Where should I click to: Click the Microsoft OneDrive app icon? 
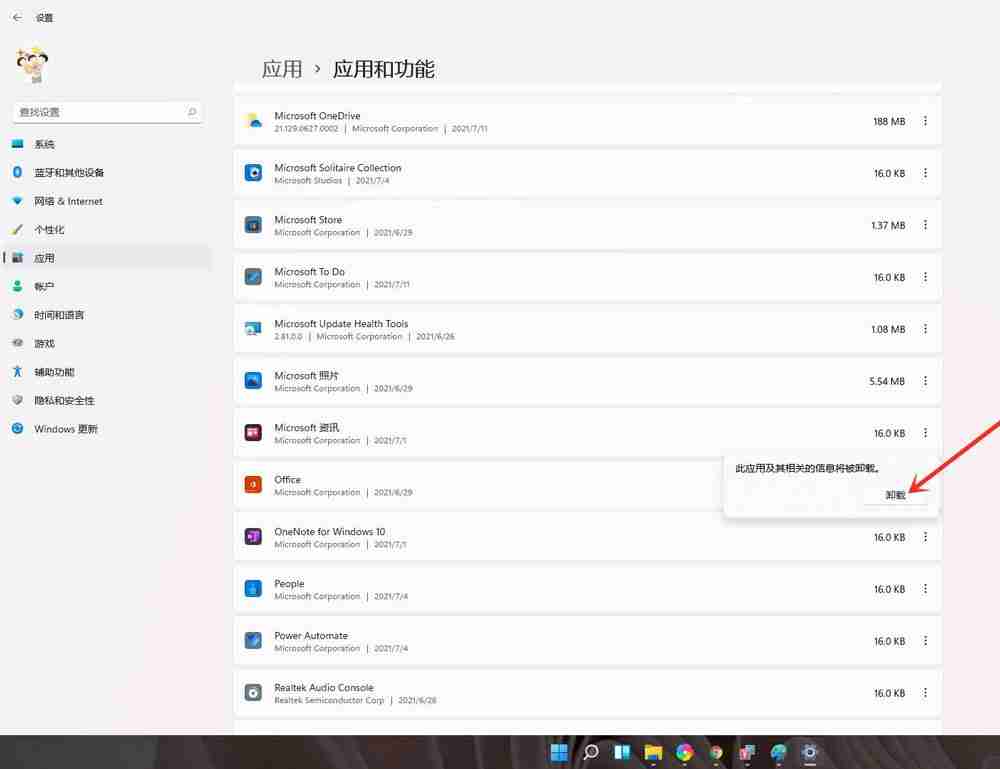pos(254,121)
